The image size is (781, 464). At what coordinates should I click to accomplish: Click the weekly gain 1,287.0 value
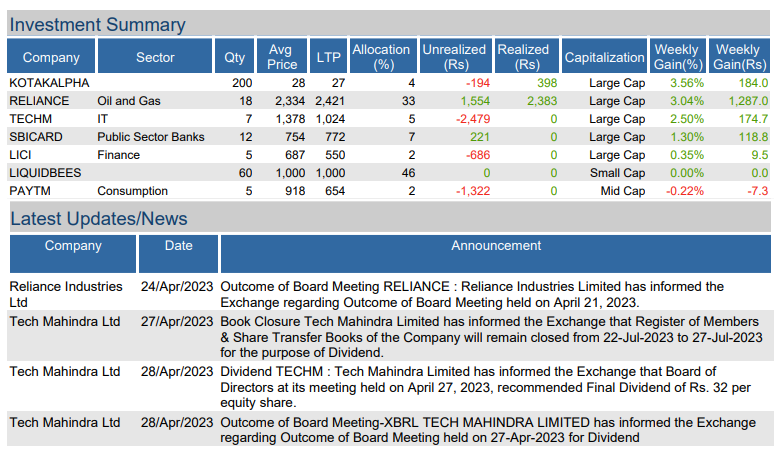pos(748,101)
